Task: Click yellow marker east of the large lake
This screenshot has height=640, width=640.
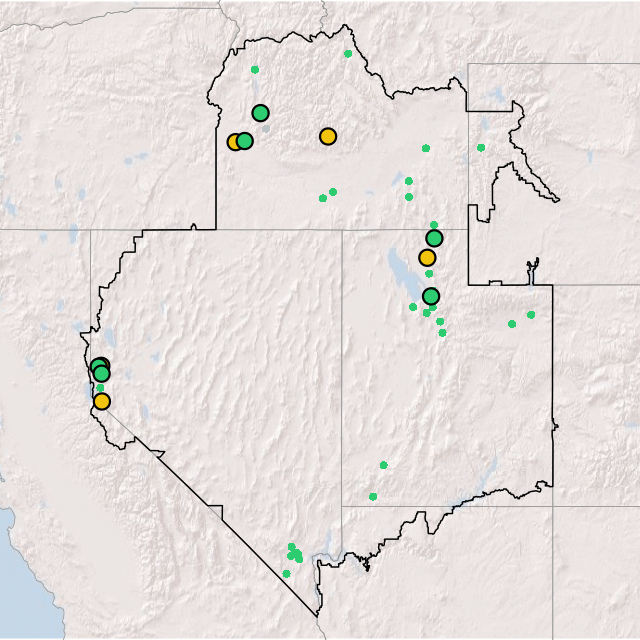Action: pos(427,258)
